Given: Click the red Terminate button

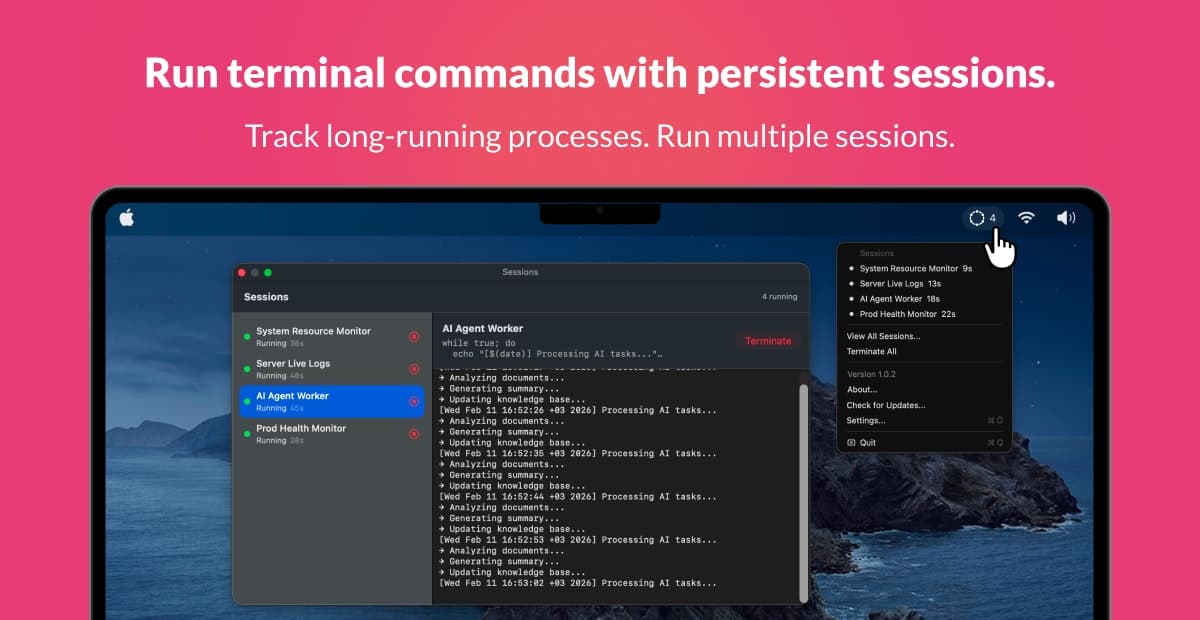Looking at the screenshot, I should pyautogui.click(x=768, y=341).
